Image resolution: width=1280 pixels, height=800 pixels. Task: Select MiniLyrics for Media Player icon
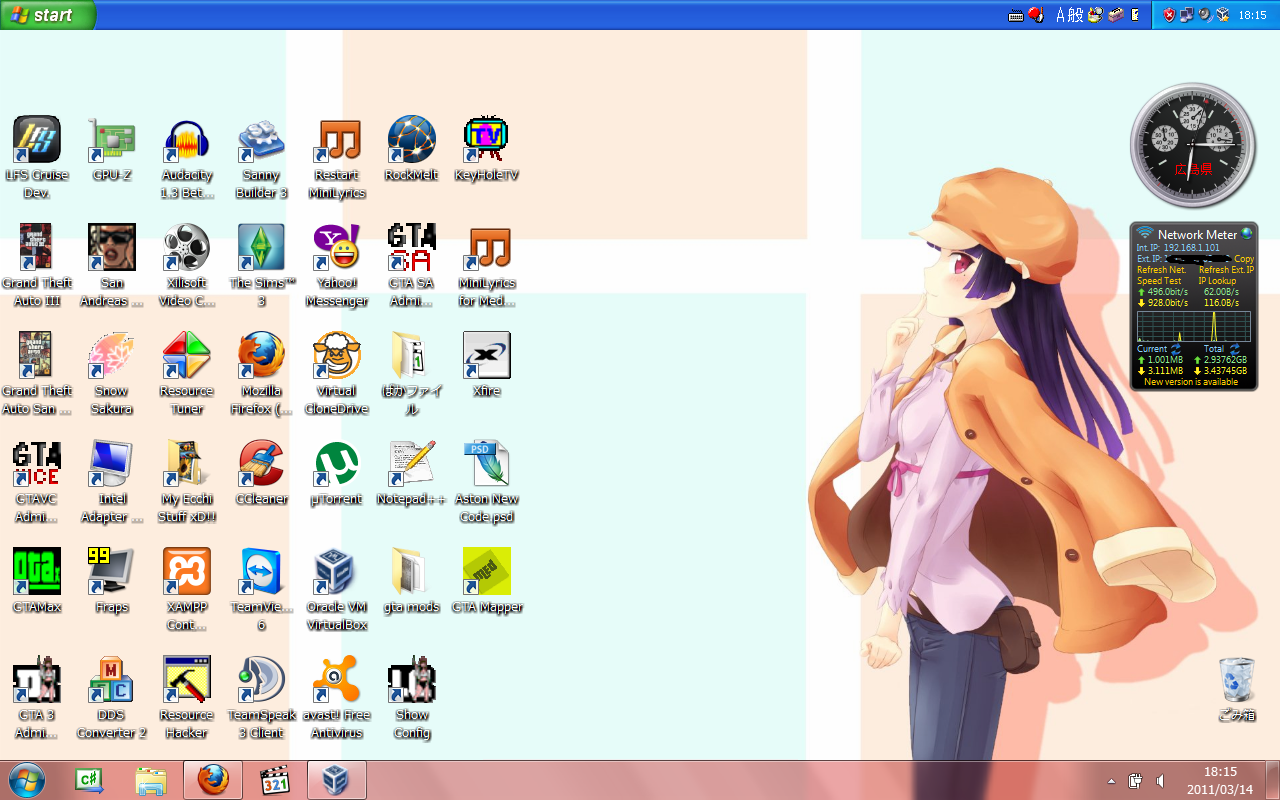point(487,265)
